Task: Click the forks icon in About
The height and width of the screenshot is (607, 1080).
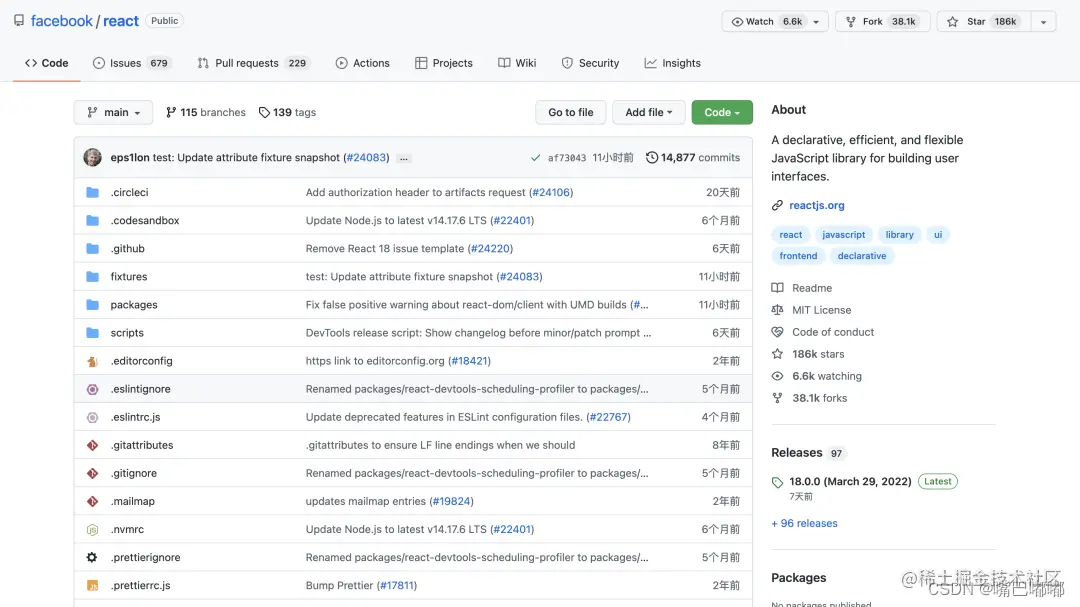Action: point(778,398)
